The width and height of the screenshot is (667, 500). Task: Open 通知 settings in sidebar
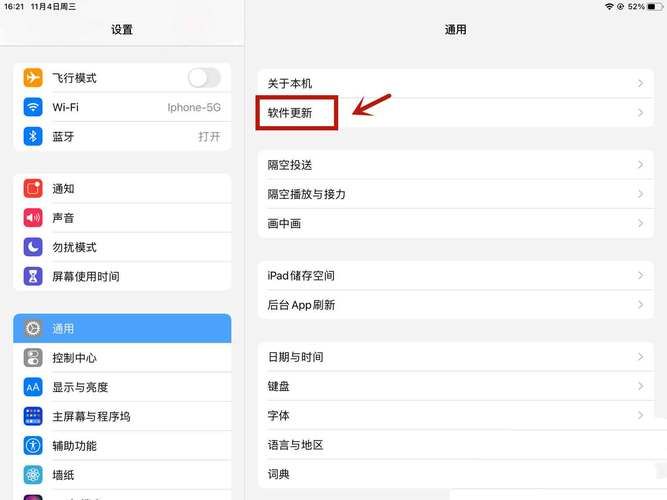coord(122,189)
